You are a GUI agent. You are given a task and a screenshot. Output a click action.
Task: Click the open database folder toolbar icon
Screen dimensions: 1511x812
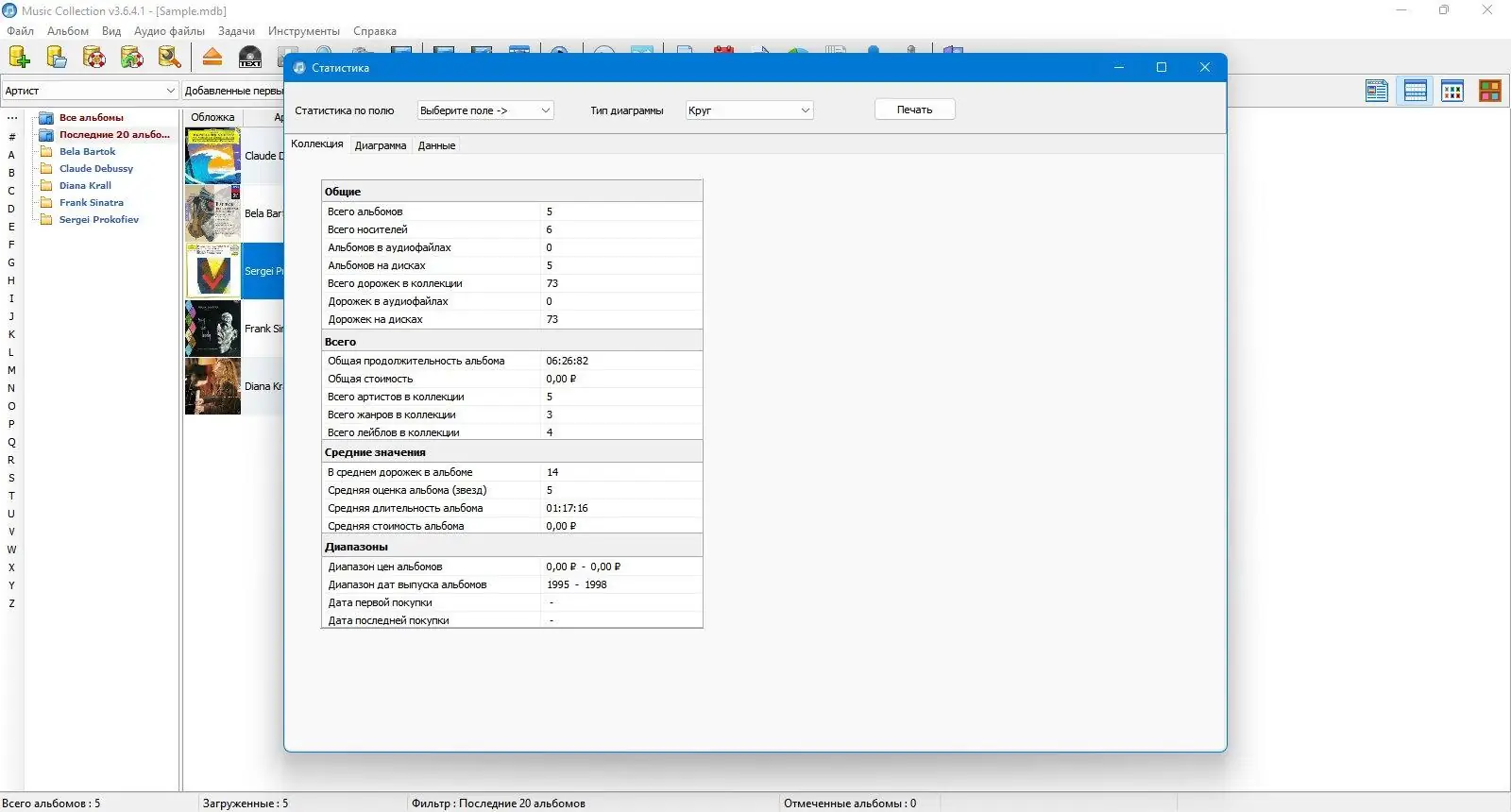57,57
